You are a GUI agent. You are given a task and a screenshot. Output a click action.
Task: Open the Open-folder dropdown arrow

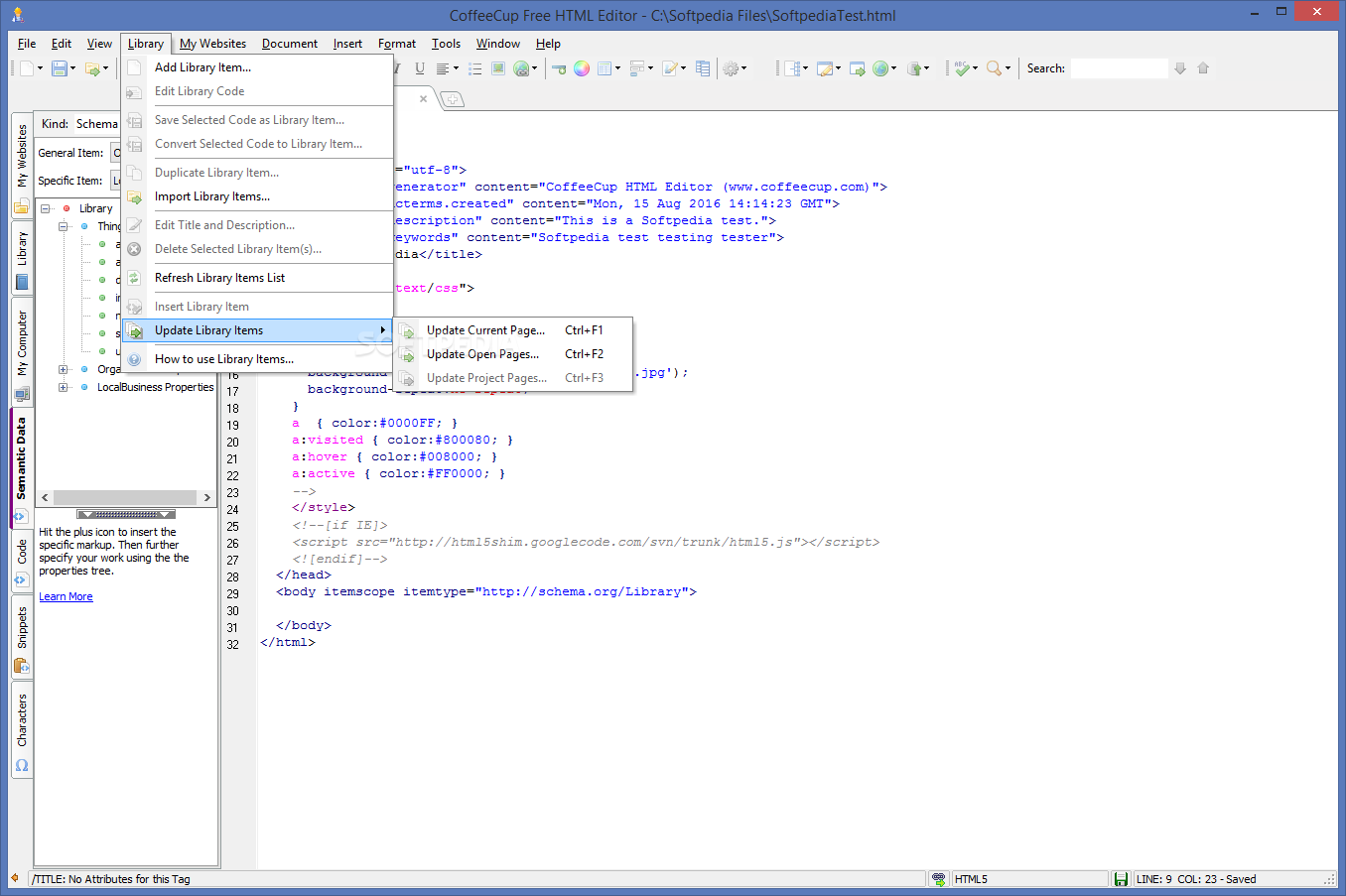tap(106, 68)
